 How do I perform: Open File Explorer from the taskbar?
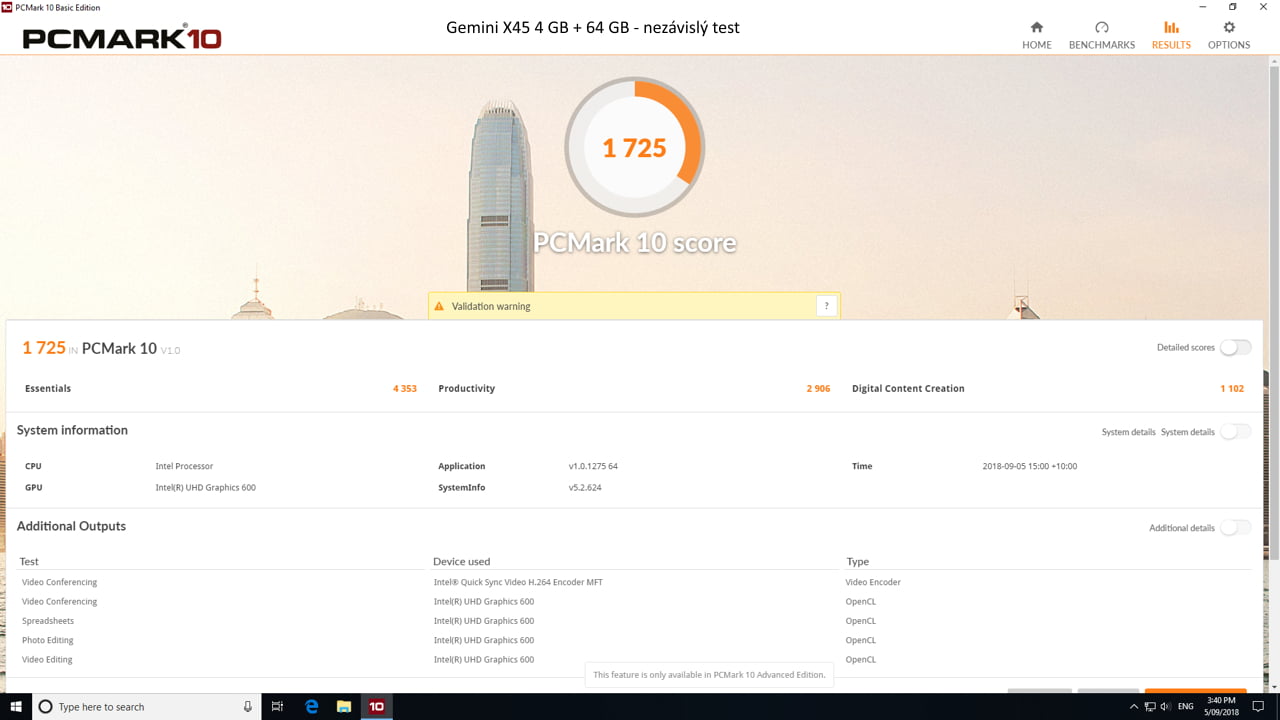pos(344,706)
